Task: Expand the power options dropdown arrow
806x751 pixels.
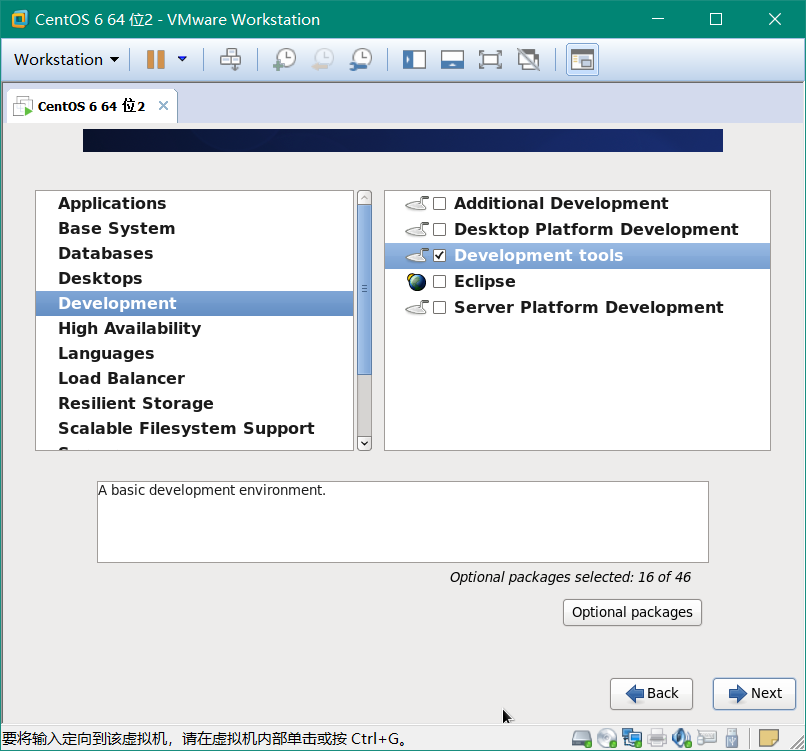Action: pyautogui.click(x=182, y=60)
